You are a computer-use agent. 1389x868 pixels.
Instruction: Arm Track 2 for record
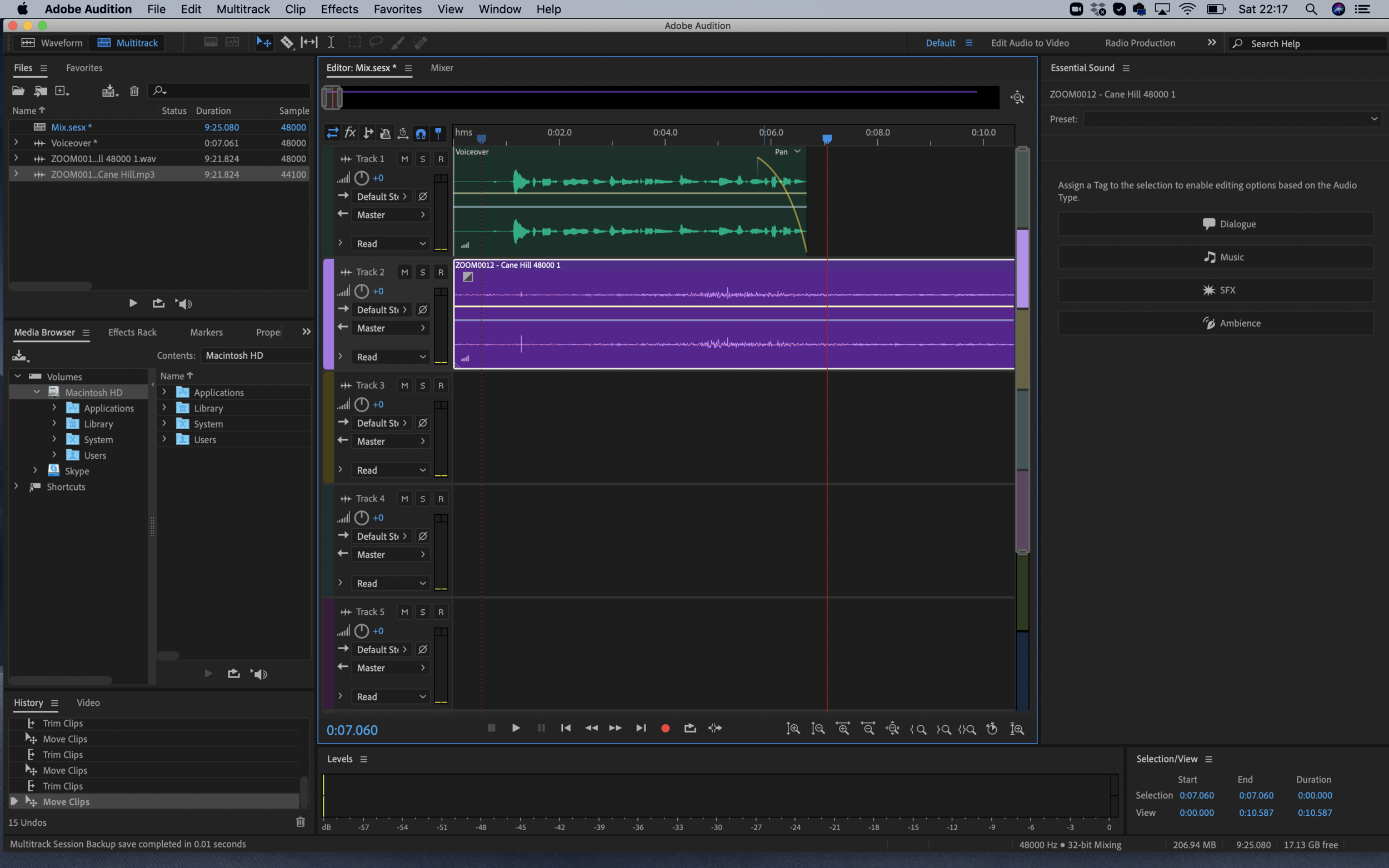(441, 272)
